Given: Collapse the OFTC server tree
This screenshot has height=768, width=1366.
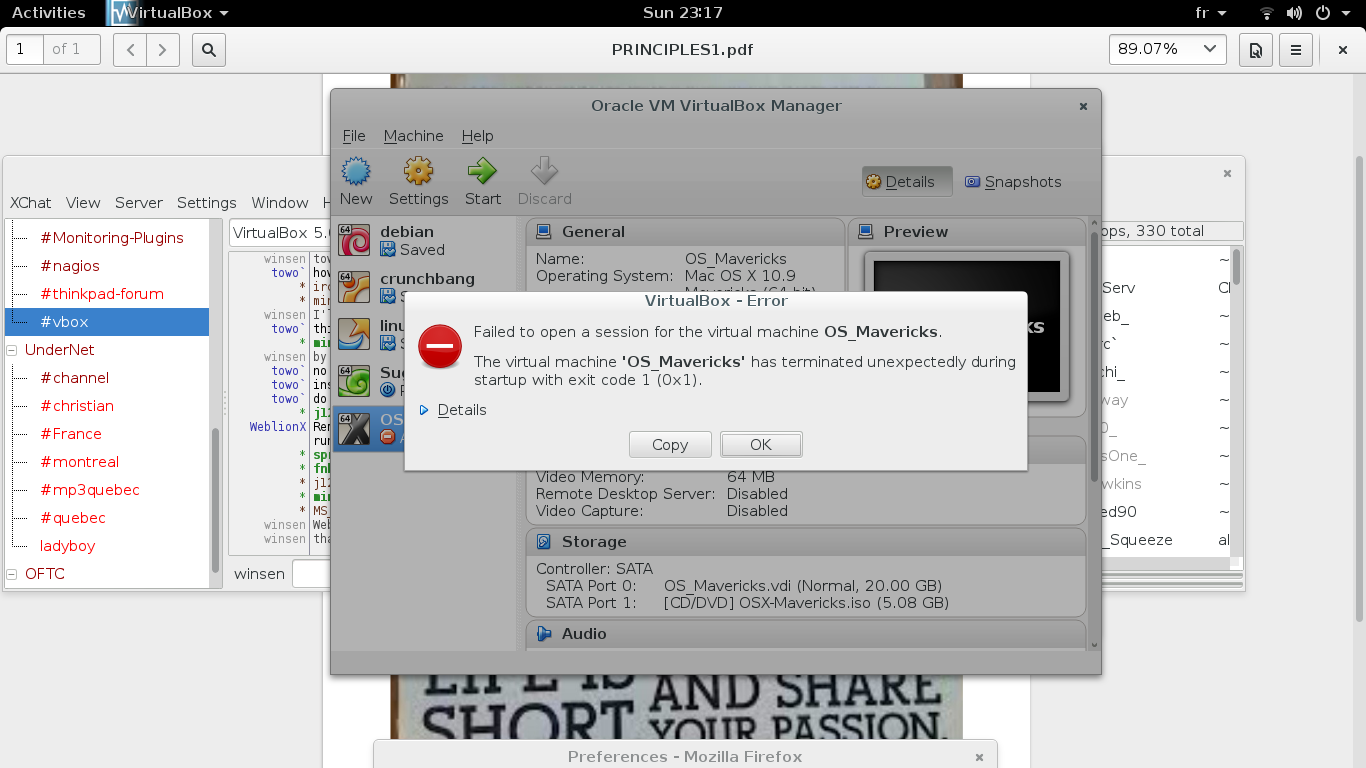Looking at the screenshot, I should (x=13, y=574).
